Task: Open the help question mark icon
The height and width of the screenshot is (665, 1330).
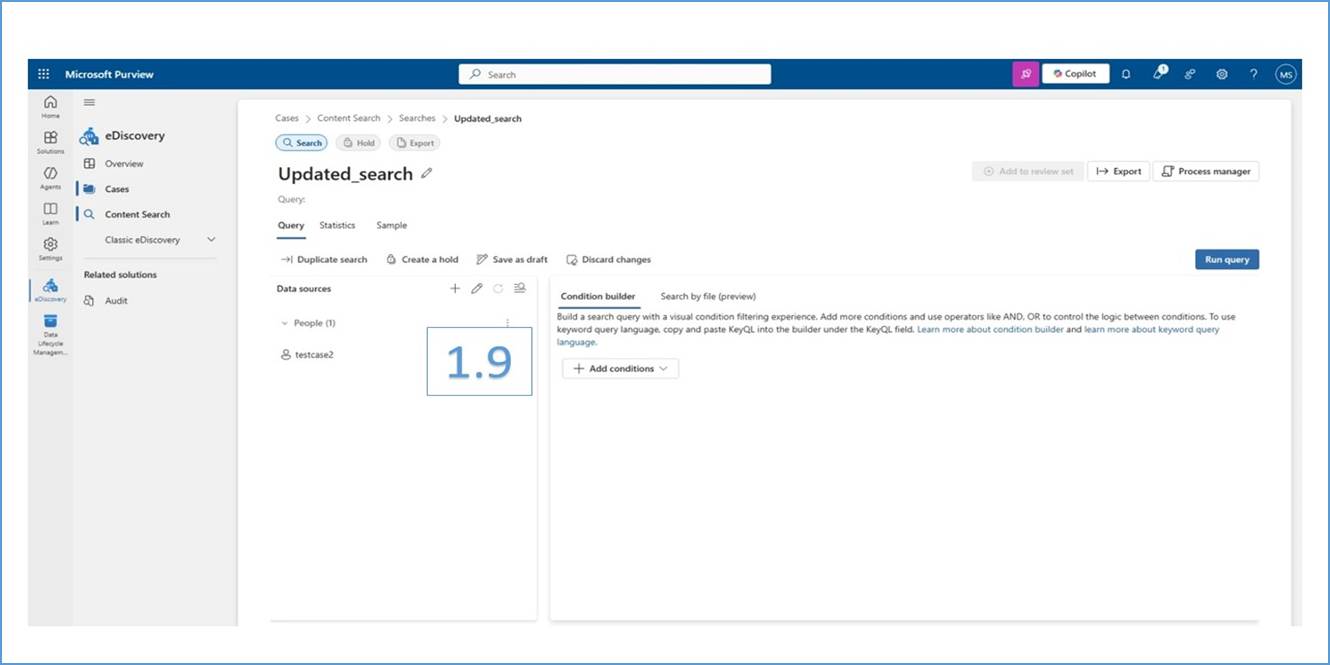Action: point(1253,74)
